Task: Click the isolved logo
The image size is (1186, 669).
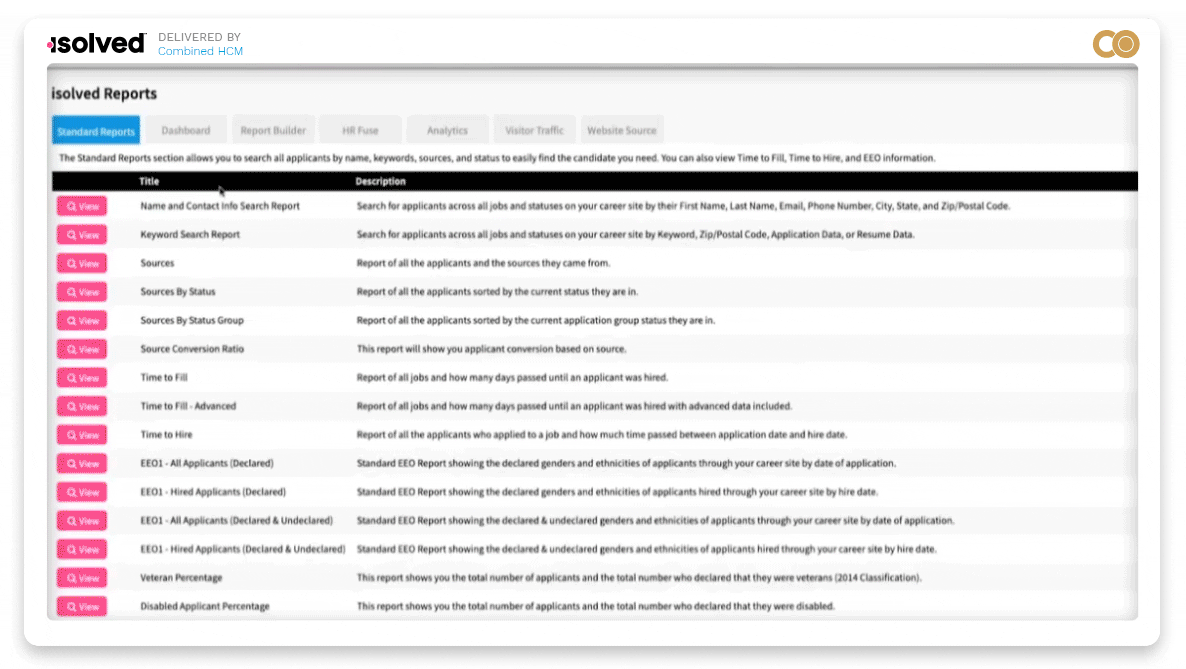Action: click(x=96, y=43)
